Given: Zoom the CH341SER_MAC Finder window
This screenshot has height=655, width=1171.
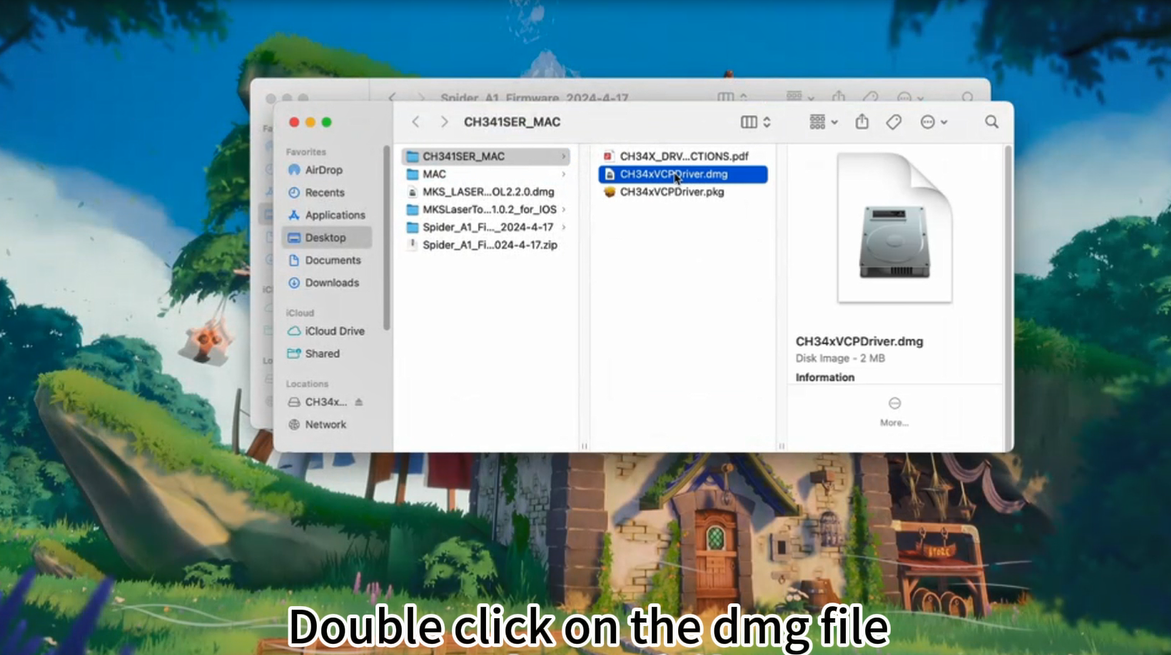Looking at the screenshot, I should (326, 122).
